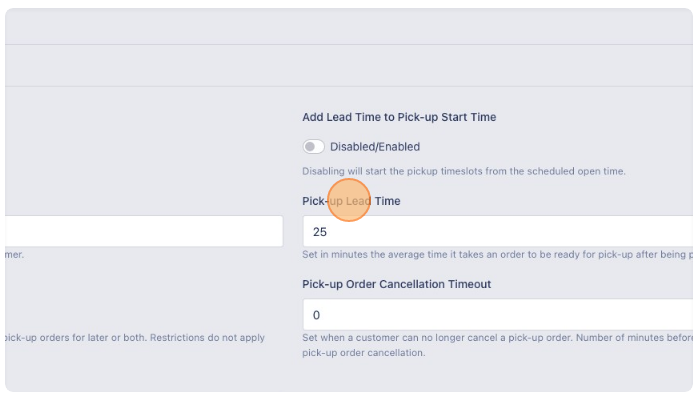Click the 'Set in minutes the average time' hint

pyautogui.click(x=498, y=254)
